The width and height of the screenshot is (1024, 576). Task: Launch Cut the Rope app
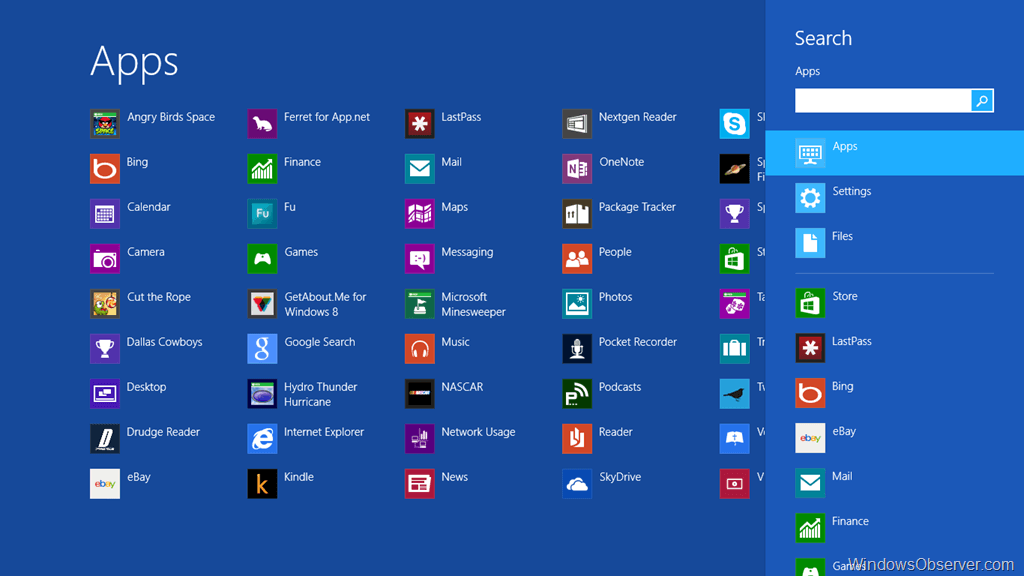pos(105,304)
